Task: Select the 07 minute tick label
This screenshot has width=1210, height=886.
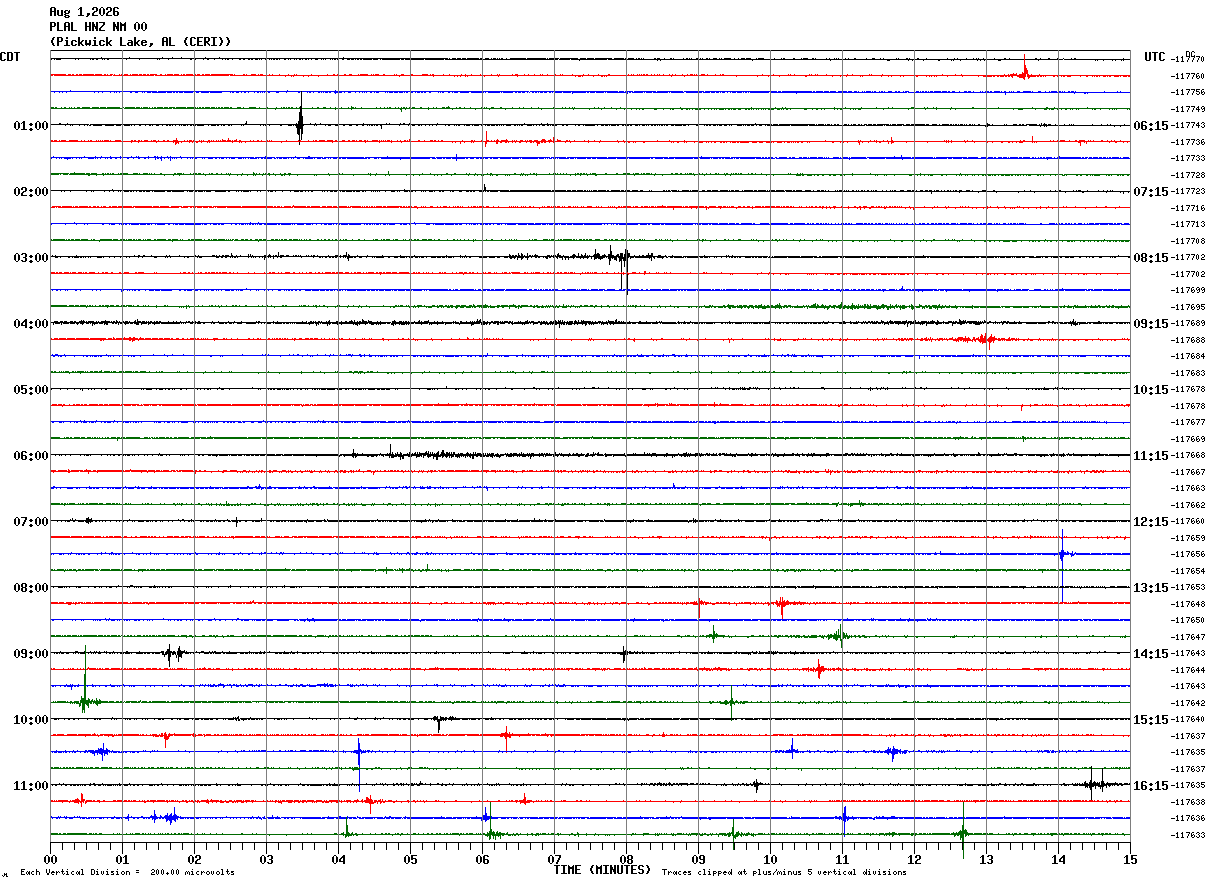Action: pyautogui.click(x=554, y=859)
